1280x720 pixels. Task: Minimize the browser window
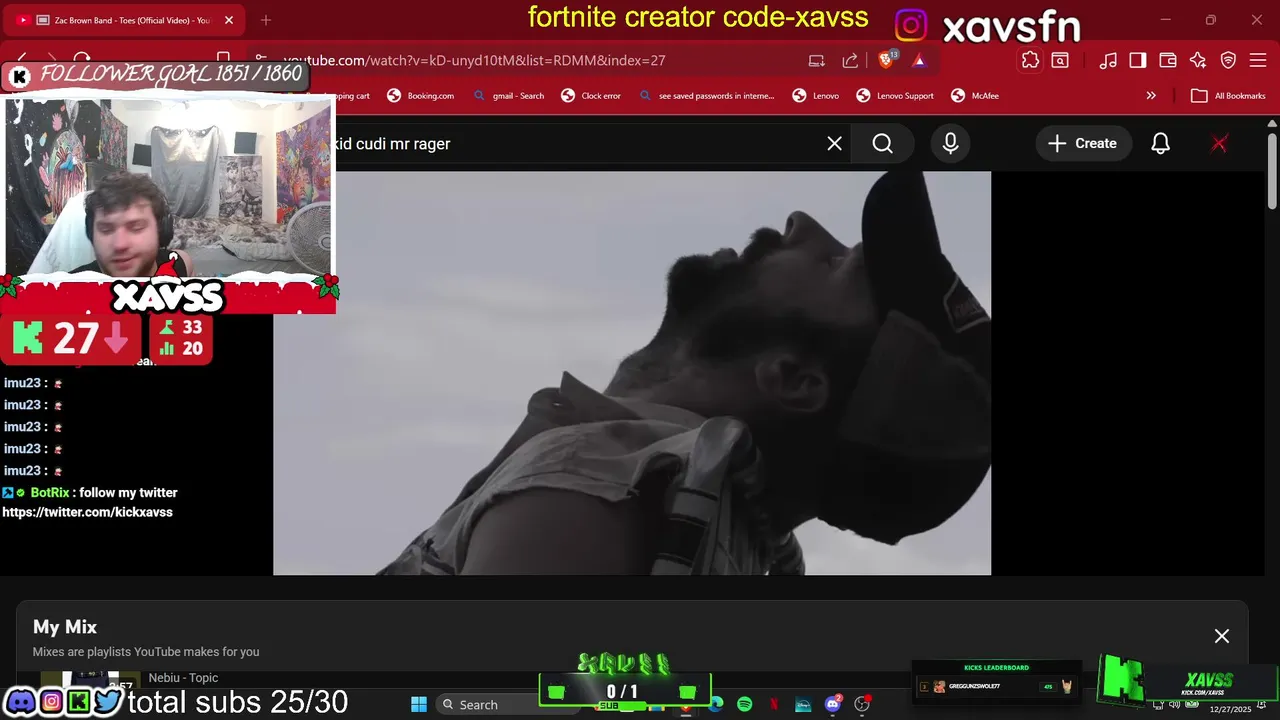[1165, 20]
